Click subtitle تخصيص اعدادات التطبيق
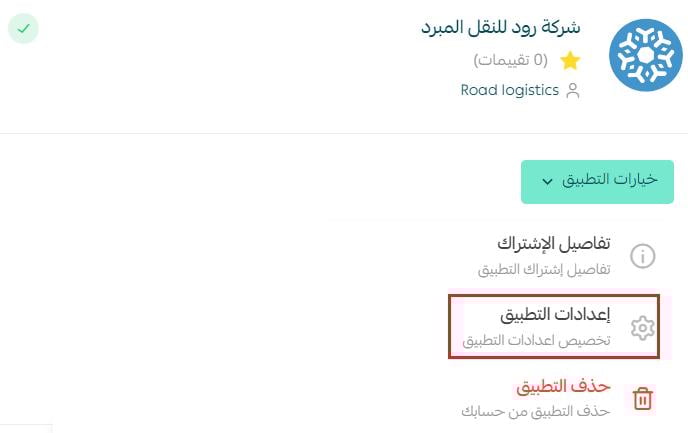 (536, 340)
